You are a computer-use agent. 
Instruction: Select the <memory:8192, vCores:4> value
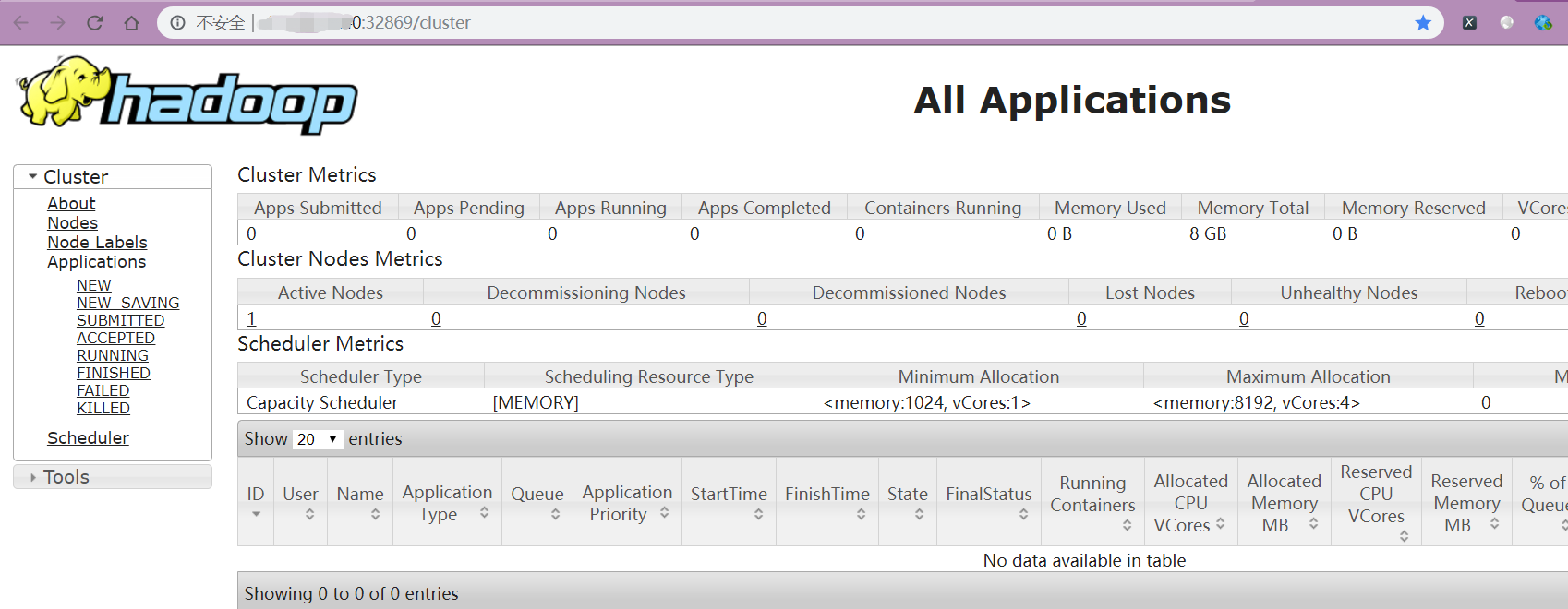pyautogui.click(x=1257, y=402)
